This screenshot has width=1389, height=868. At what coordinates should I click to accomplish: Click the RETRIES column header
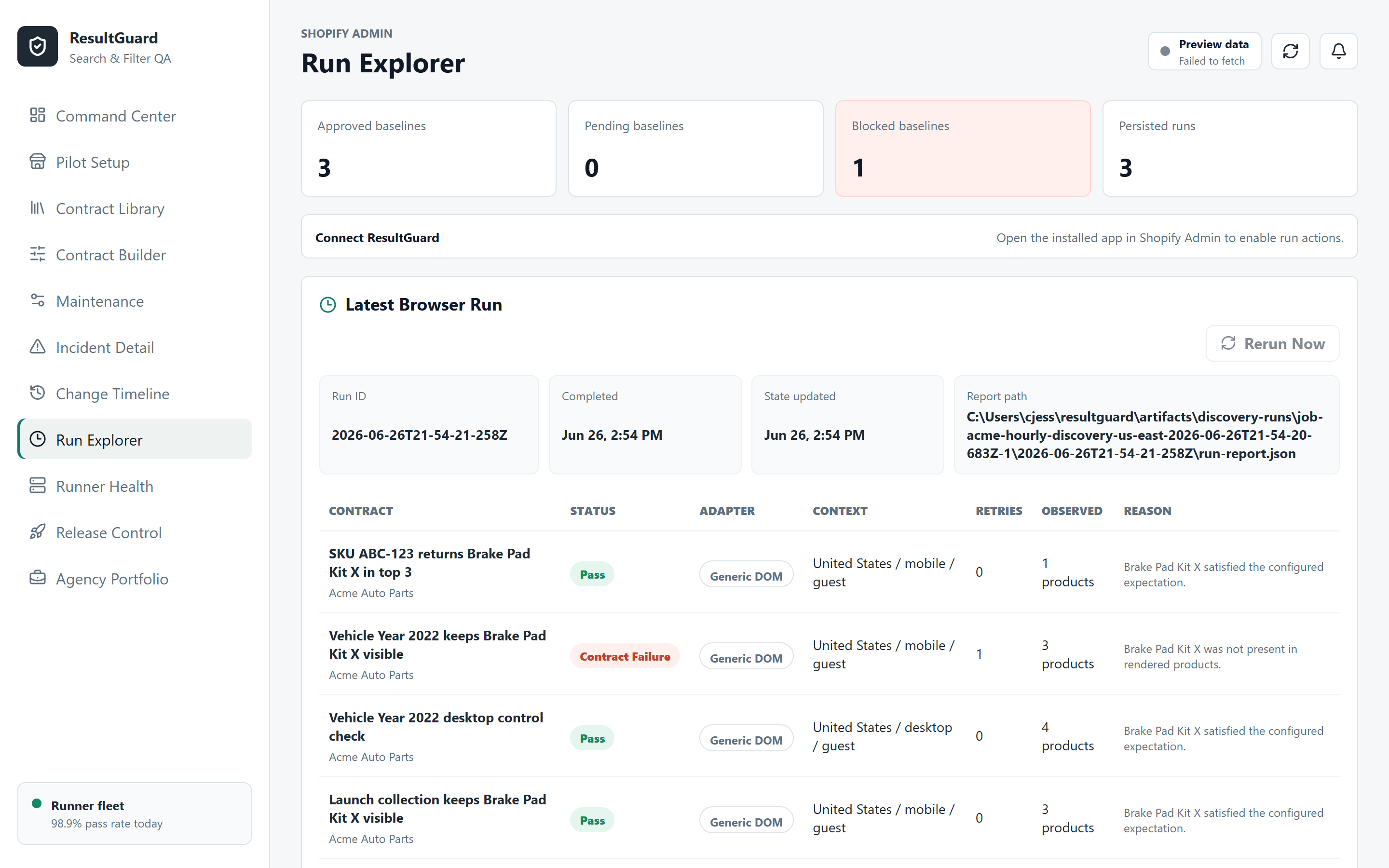(999, 510)
